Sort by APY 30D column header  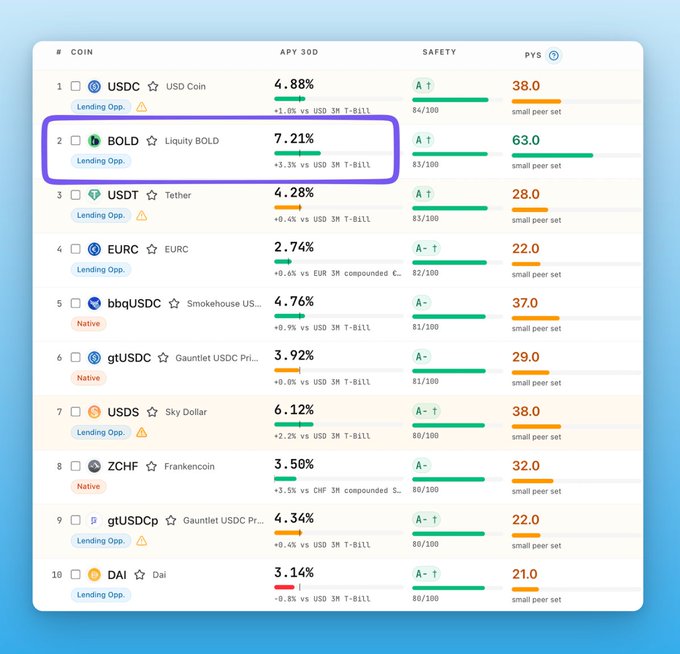click(299, 52)
